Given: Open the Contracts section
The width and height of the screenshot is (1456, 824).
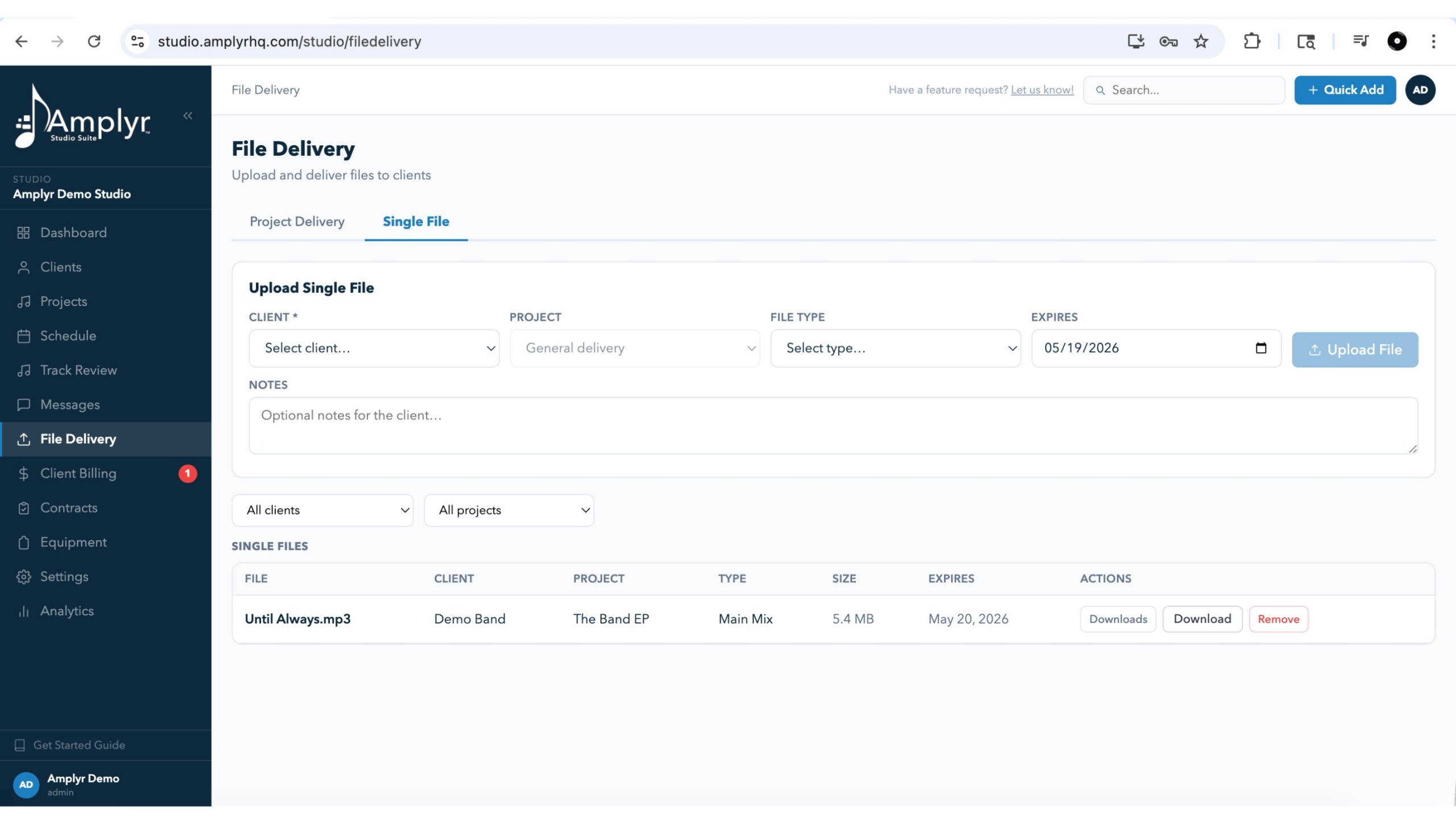Looking at the screenshot, I should pos(69,507).
